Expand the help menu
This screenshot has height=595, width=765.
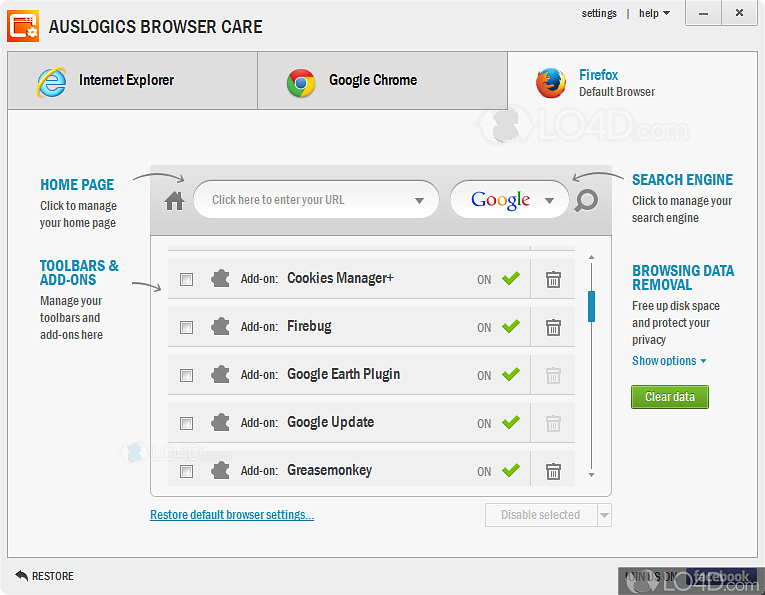[x=654, y=13]
